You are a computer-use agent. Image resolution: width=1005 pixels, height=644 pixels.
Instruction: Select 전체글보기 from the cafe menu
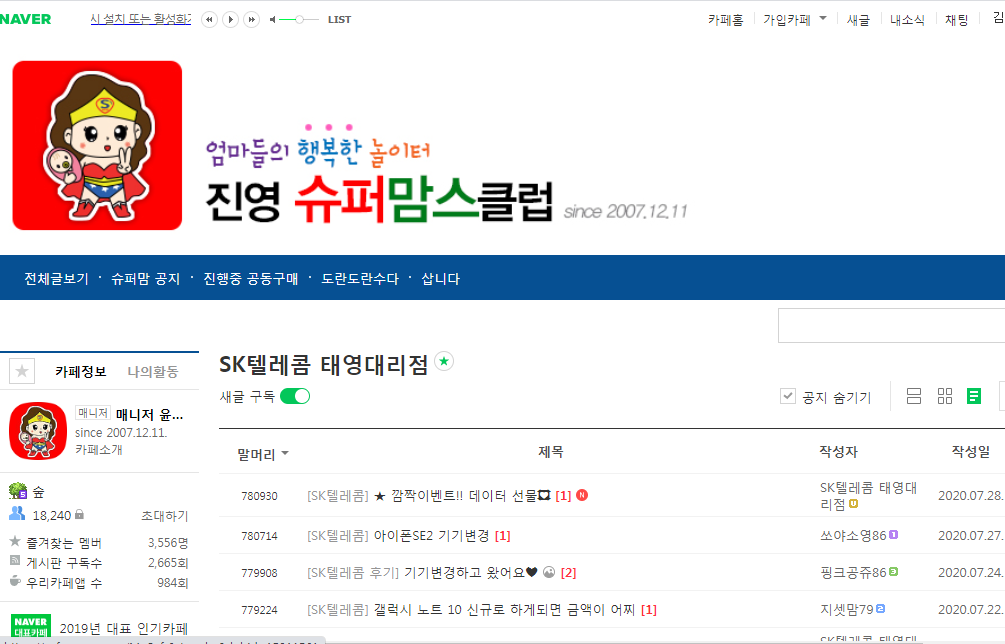point(54,276)
